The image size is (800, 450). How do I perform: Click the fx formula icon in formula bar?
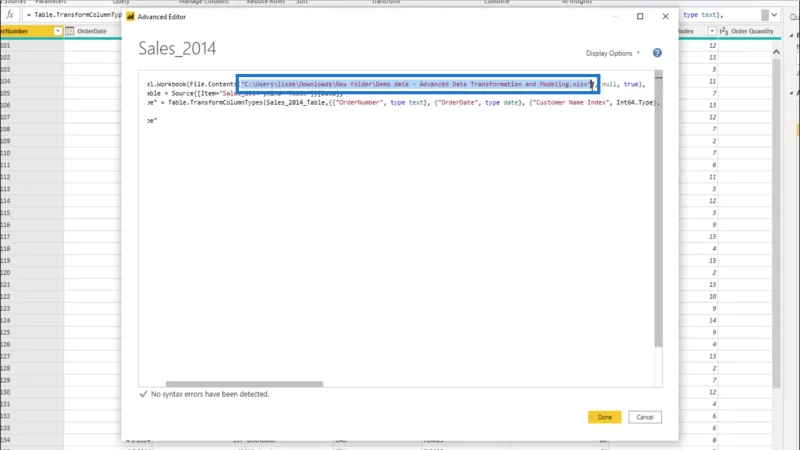(x=10, y=15)
